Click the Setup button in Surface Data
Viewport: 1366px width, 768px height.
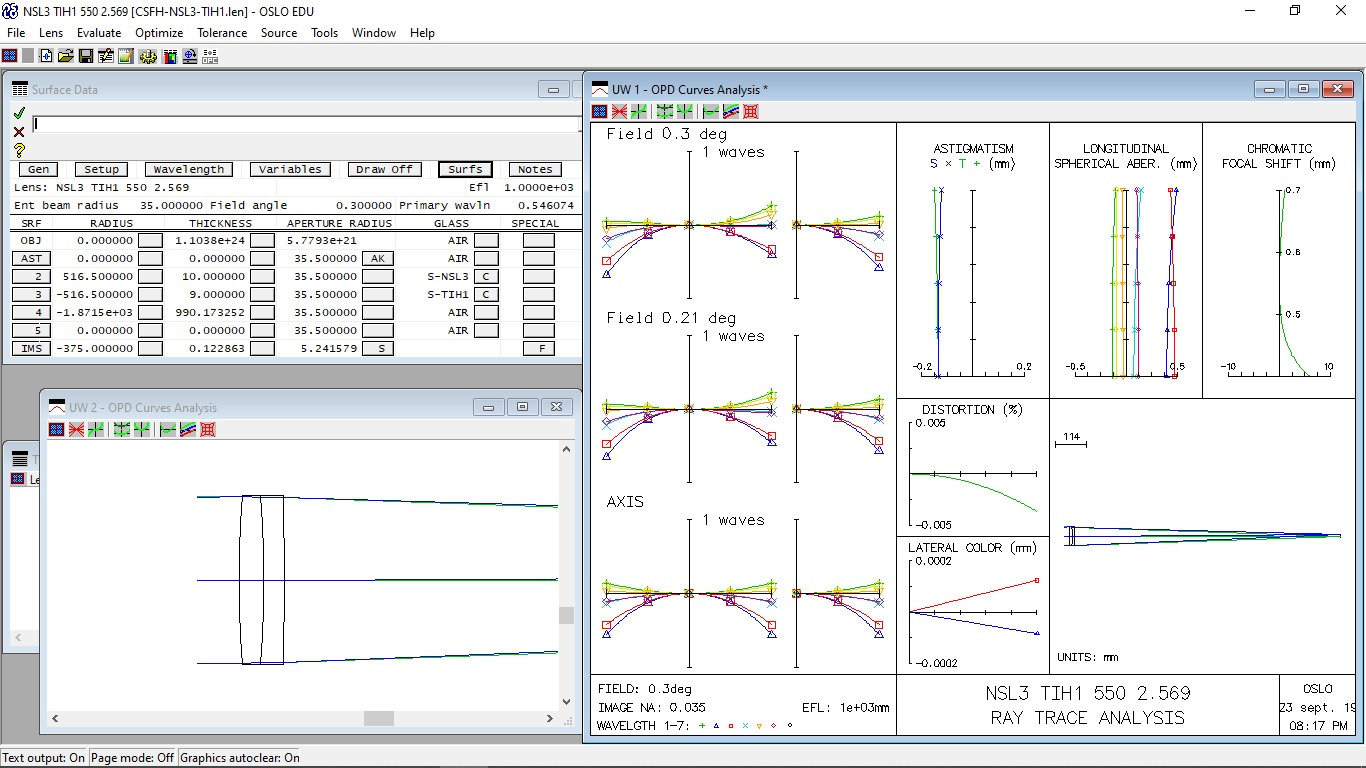(101, 169)
